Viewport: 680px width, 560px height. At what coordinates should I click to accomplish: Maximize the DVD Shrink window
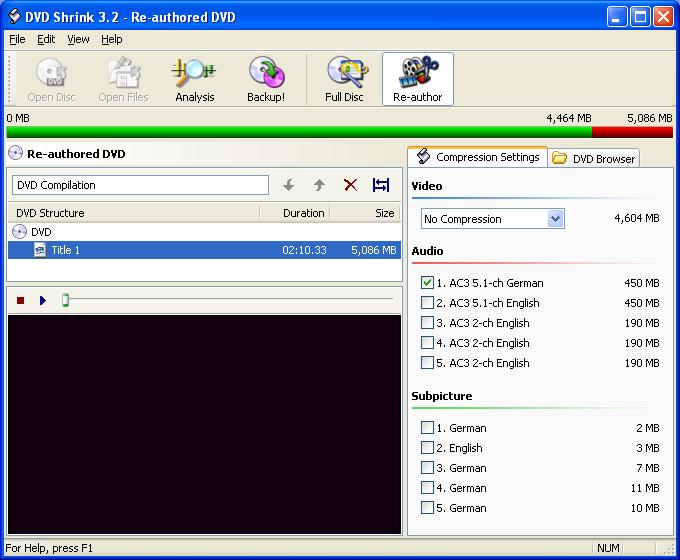click(640, 17)
